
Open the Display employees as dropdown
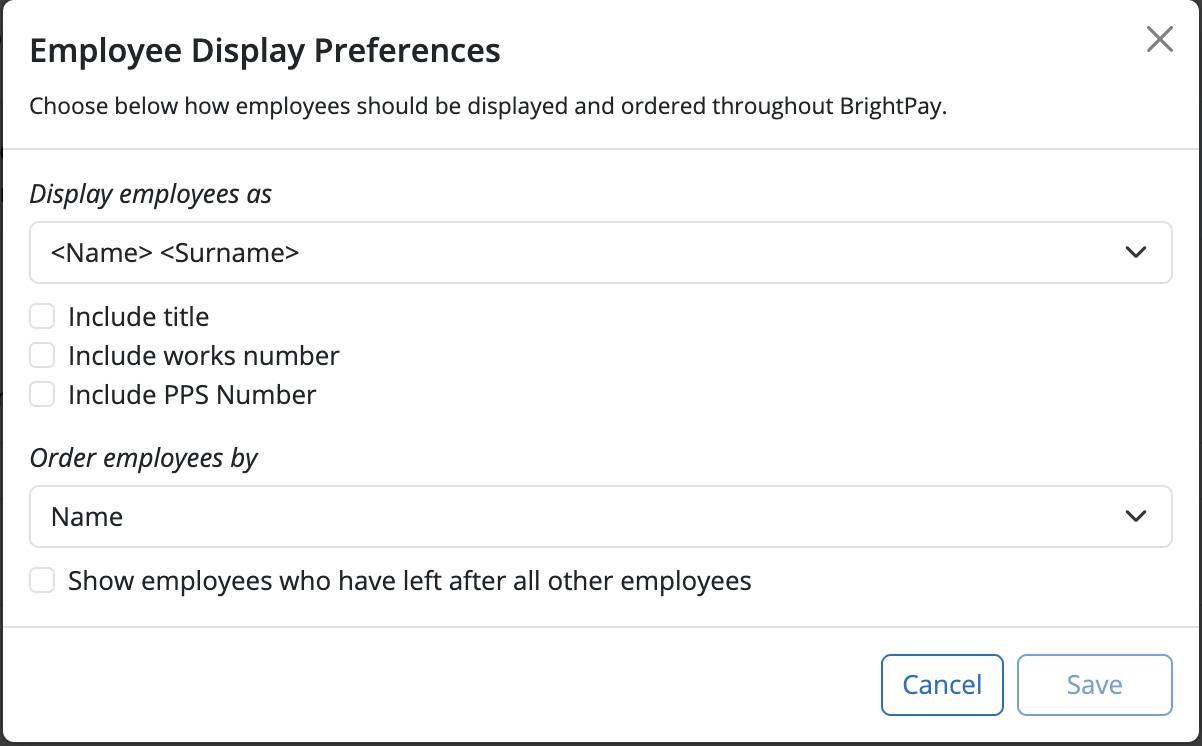tap(600, 252)
